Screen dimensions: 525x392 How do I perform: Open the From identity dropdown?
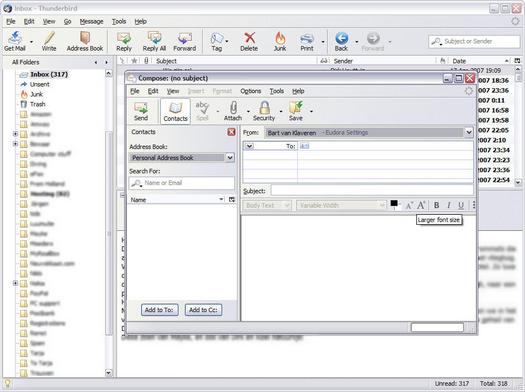tap(369, 133)
